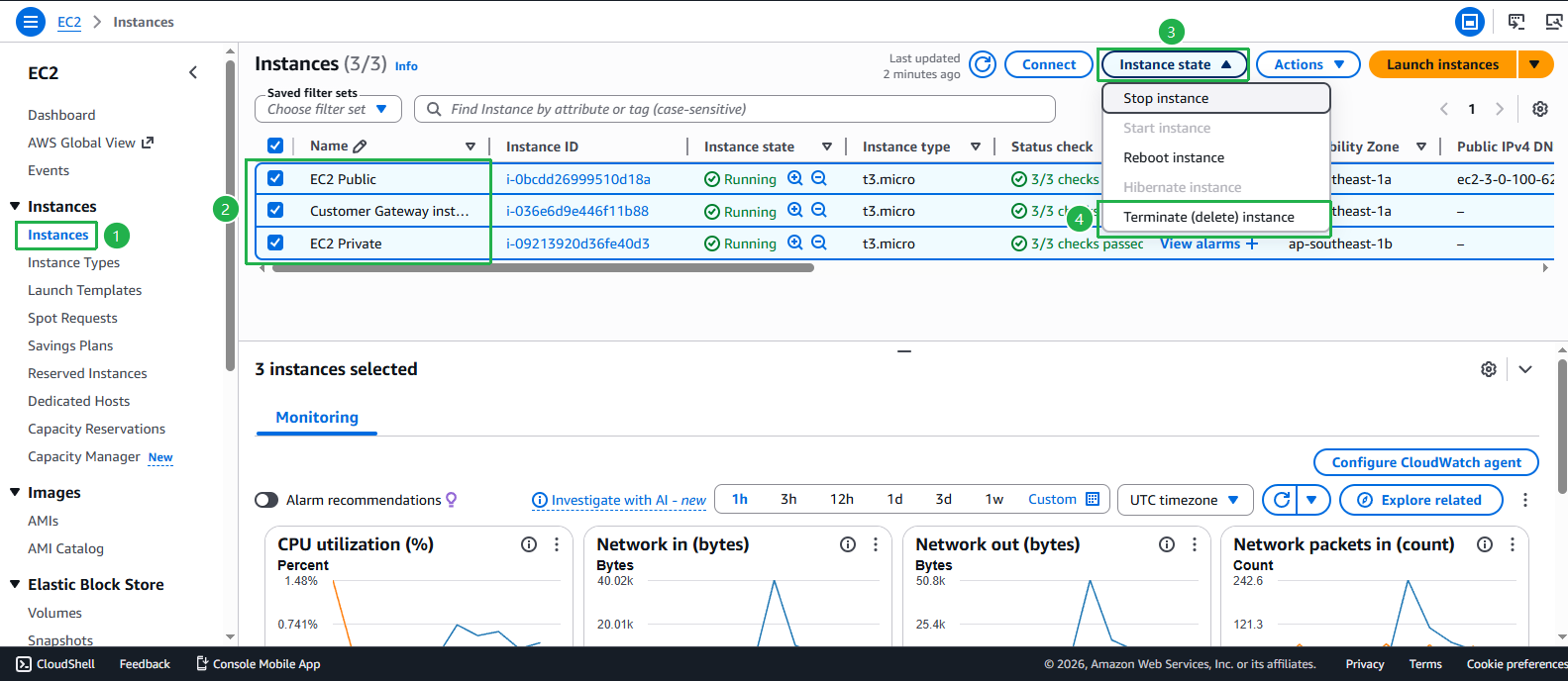Open details panel settings gear
Image resolution: width=1568 pixels, height=681 pixels.
click(1489, 369)
